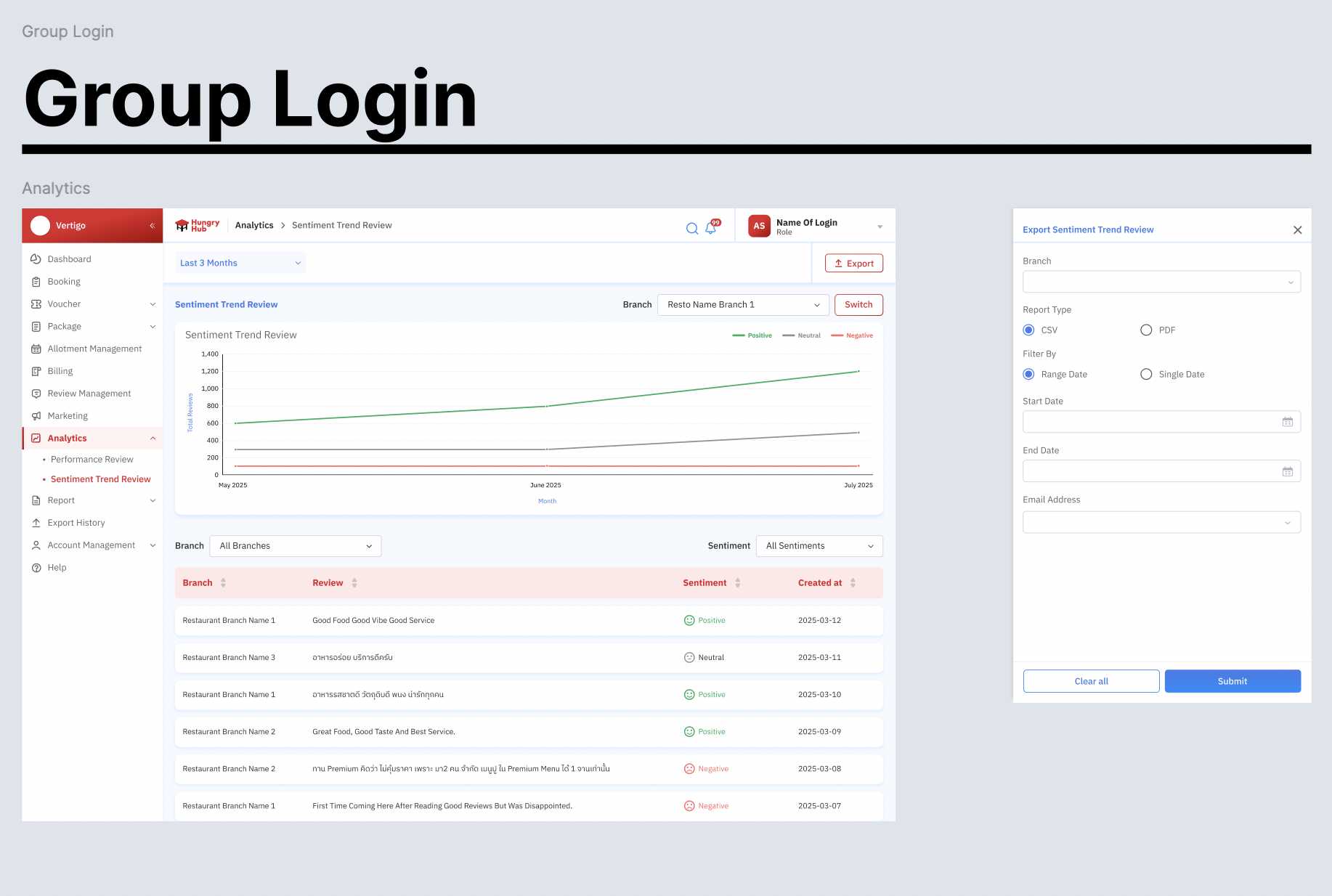Open Resto Name Branch 1 dropdown
Screen dimensions: 1332x896
point(743,305)
